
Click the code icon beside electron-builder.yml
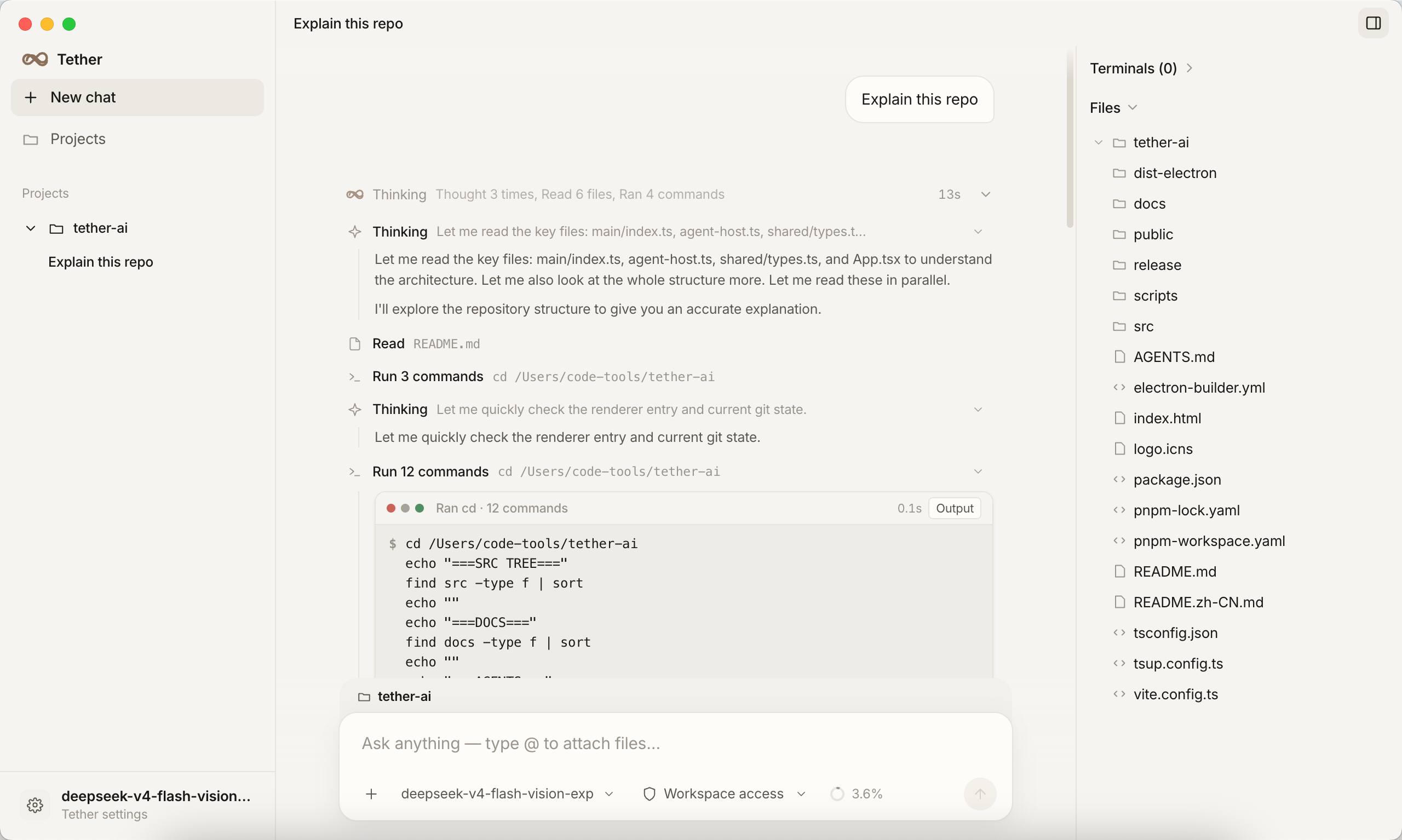(x=1119, y=387)
